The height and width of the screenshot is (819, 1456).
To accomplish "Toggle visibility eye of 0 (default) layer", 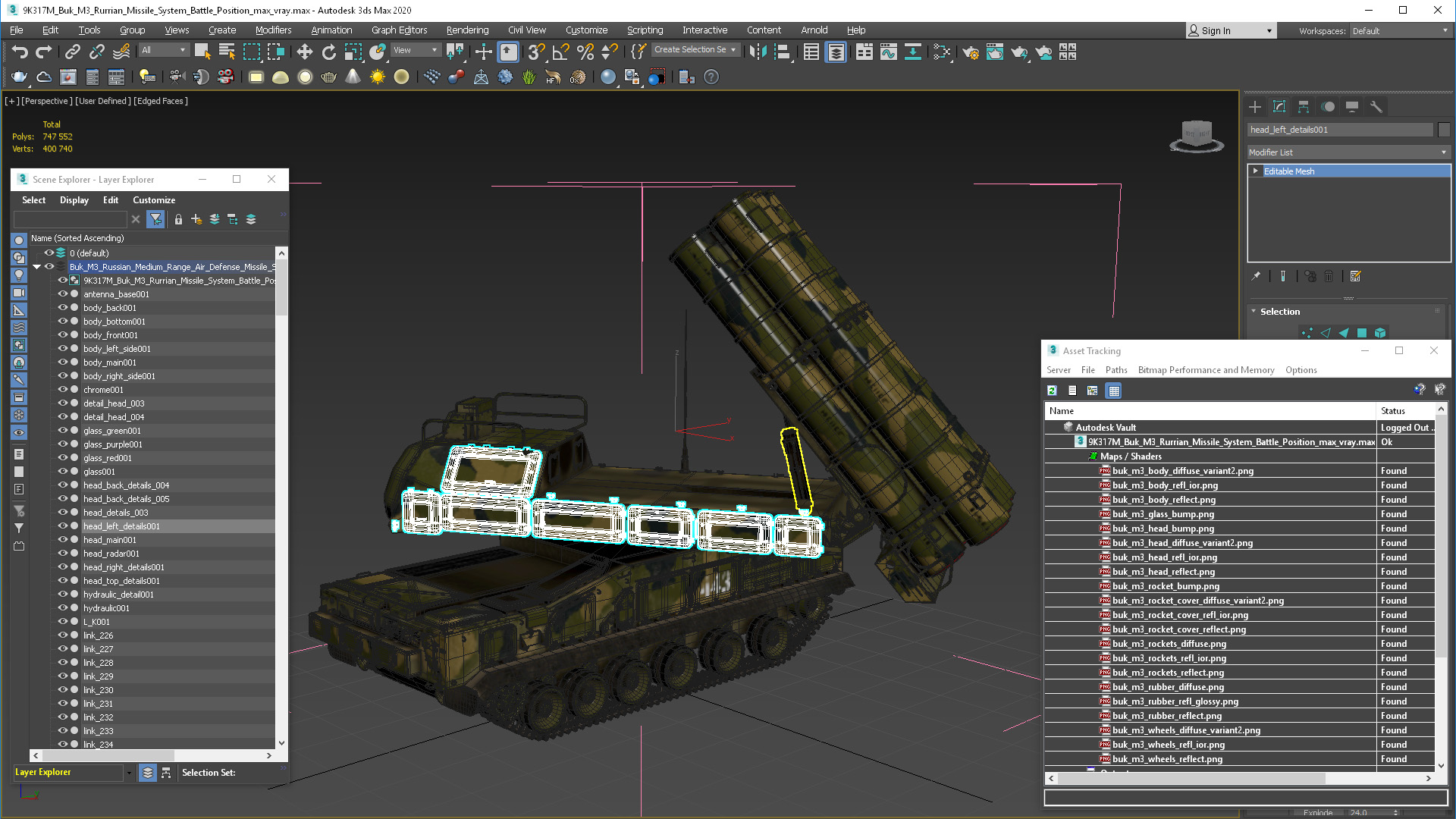I will (x=49, y=253).
